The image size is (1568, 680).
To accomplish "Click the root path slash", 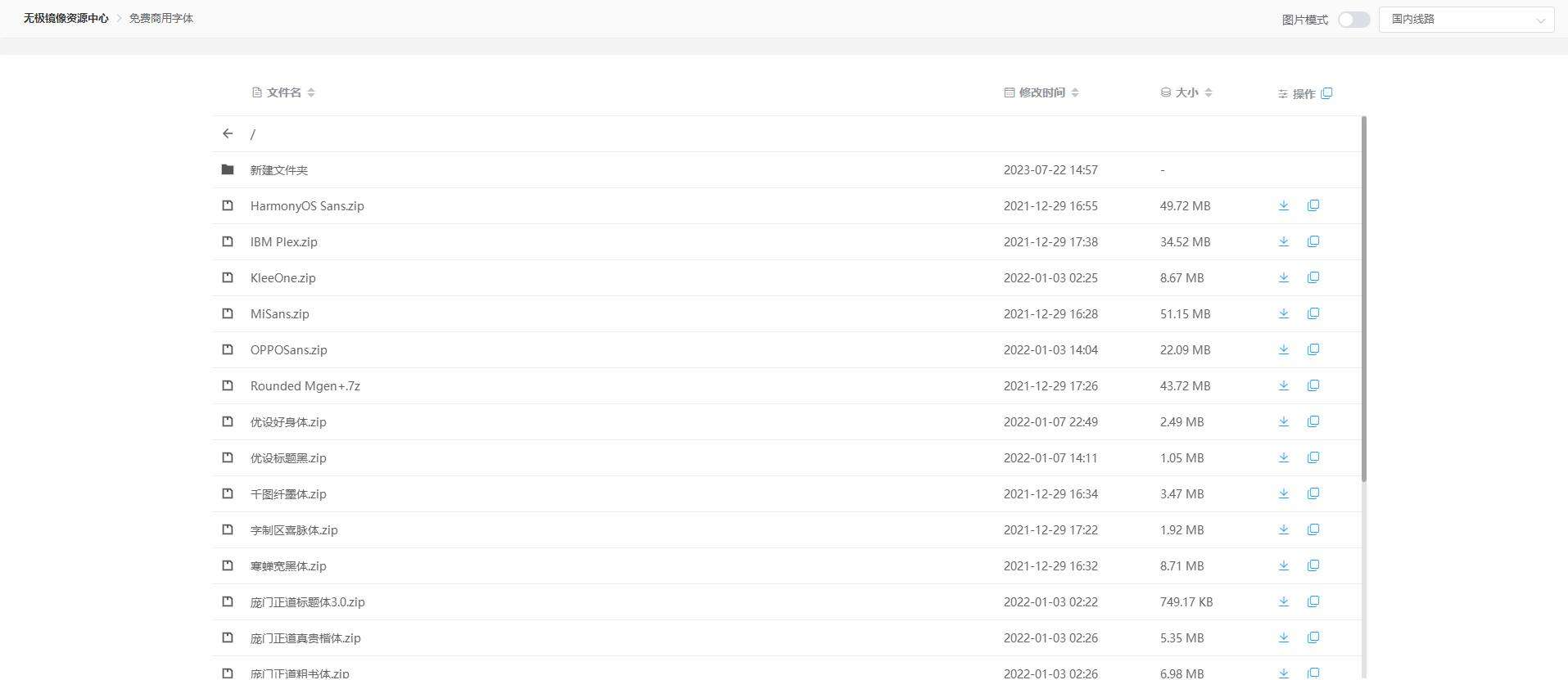I will point(253,134).
